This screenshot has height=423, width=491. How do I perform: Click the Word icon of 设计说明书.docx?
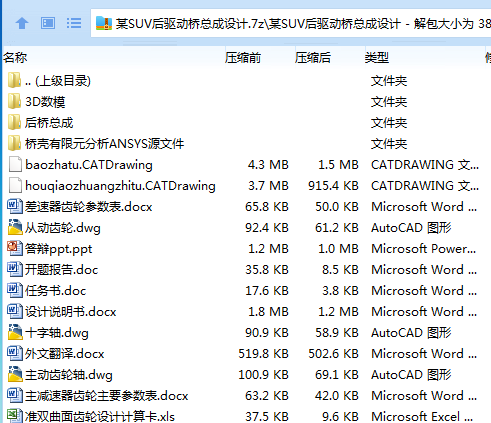[15, 312]
